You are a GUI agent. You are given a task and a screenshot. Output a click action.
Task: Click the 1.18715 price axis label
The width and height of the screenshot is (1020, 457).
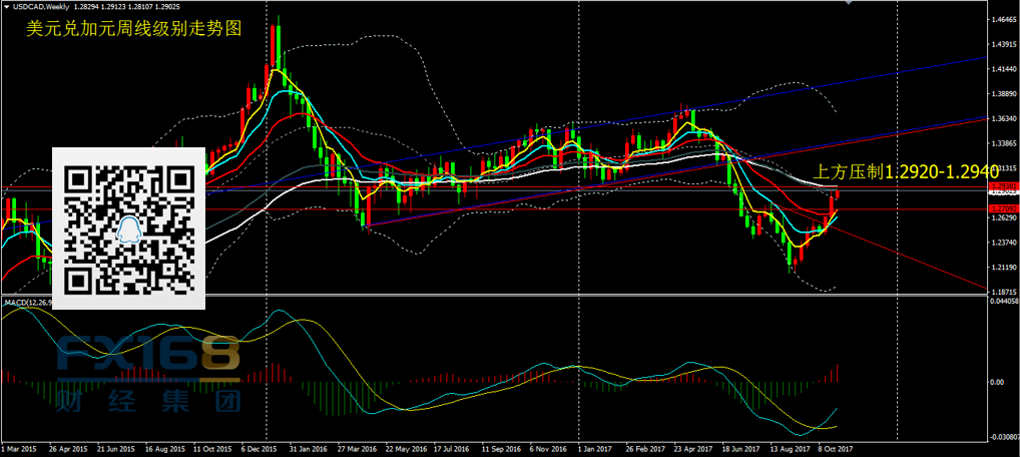(x=1002, y=290)
